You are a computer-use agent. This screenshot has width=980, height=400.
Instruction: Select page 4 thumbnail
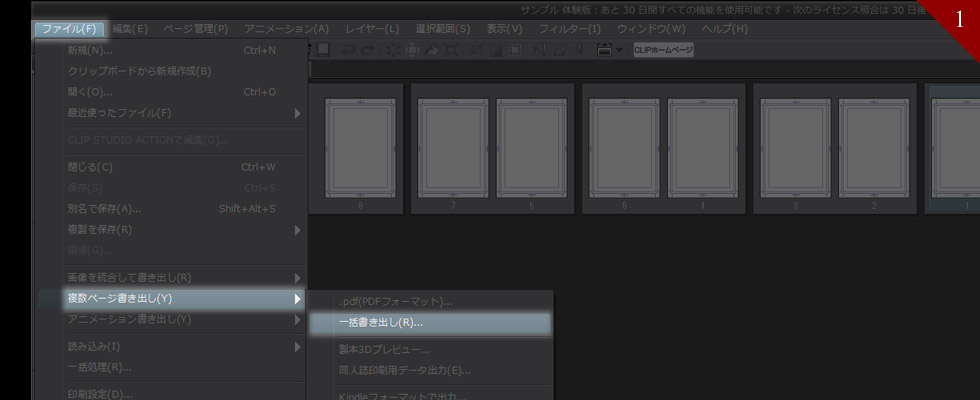702,149
